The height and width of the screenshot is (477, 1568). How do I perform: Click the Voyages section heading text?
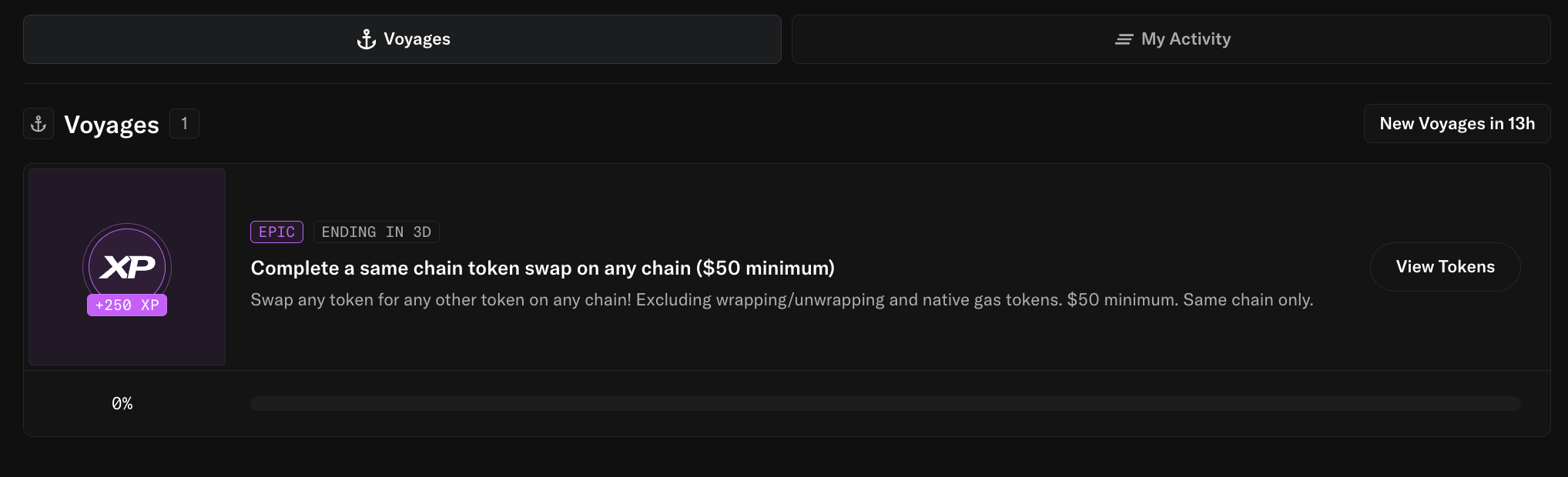click(x=112, y=125)
